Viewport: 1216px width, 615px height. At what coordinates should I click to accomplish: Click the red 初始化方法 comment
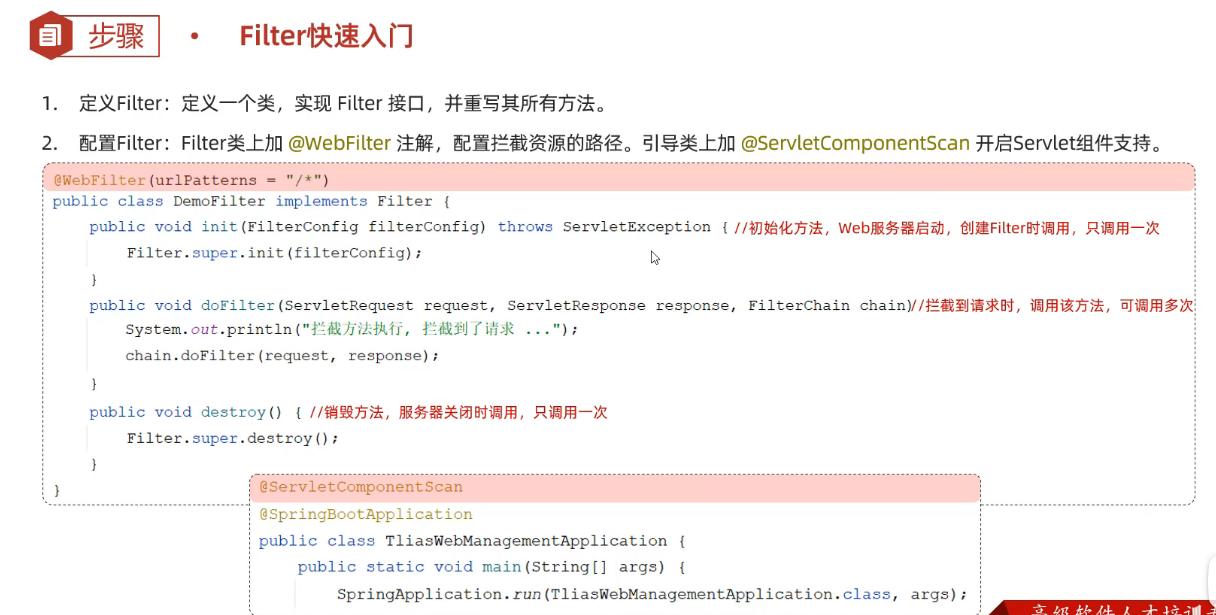pos(946,228)
